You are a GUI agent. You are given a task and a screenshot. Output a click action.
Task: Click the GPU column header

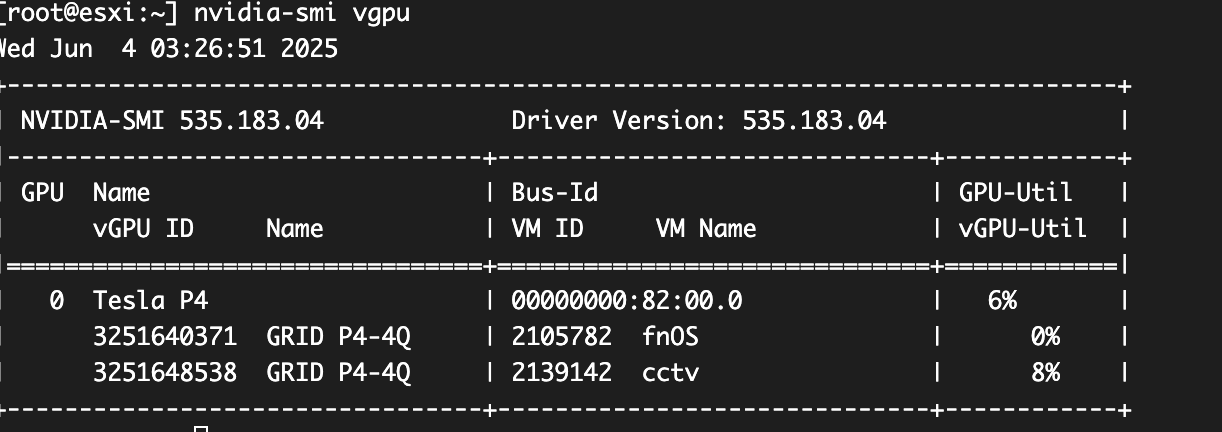[x=42, y=192]
